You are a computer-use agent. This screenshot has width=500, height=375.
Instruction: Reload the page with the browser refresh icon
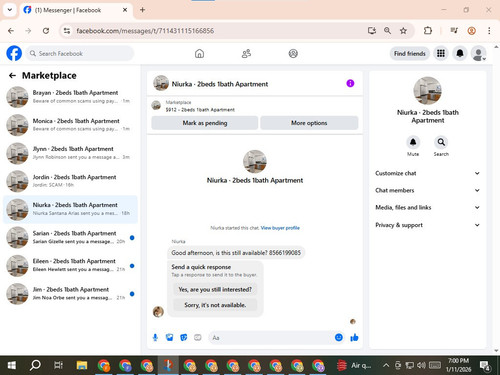[x=46, y=31]
